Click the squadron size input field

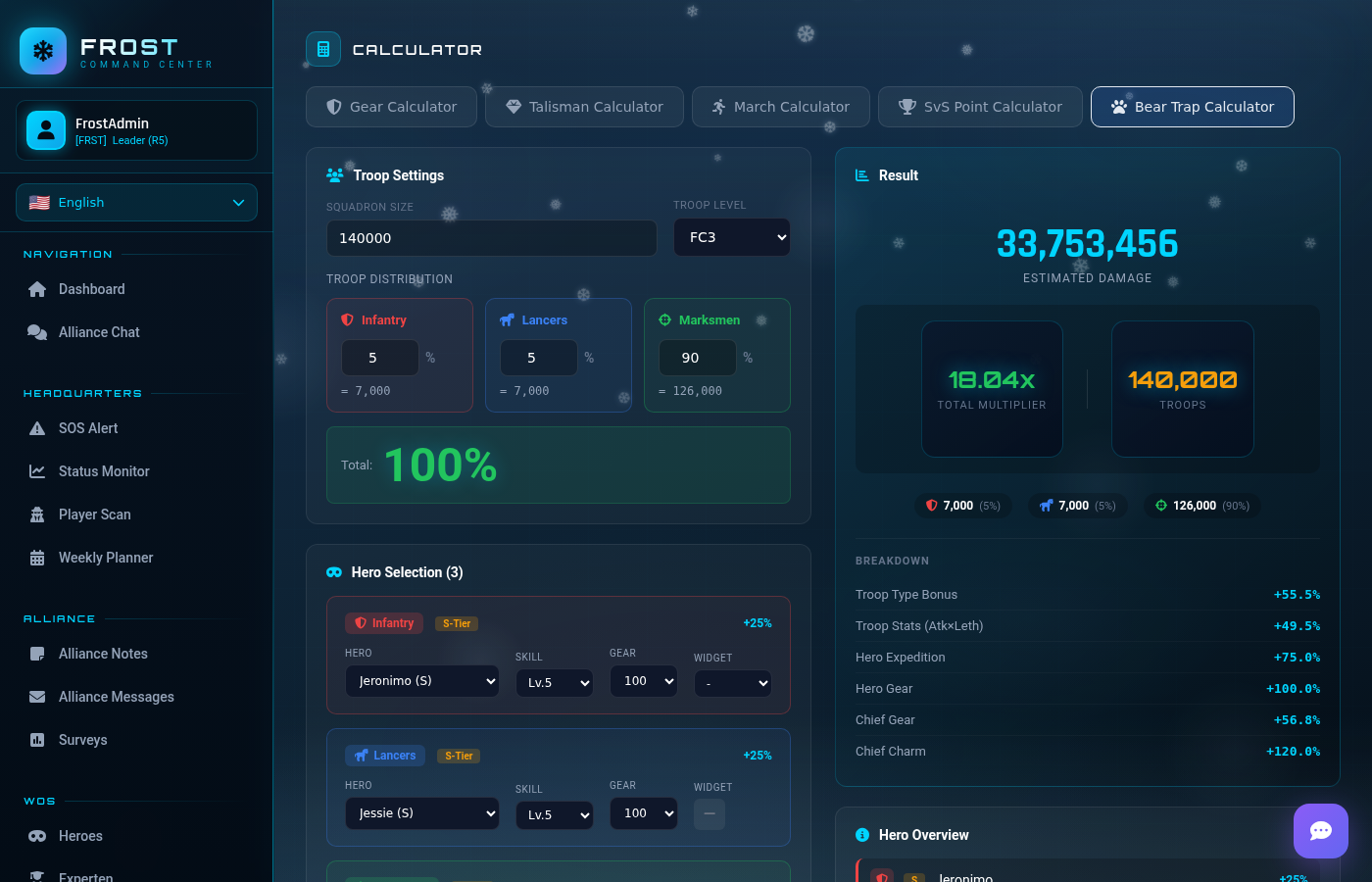(x=491, y=238)
